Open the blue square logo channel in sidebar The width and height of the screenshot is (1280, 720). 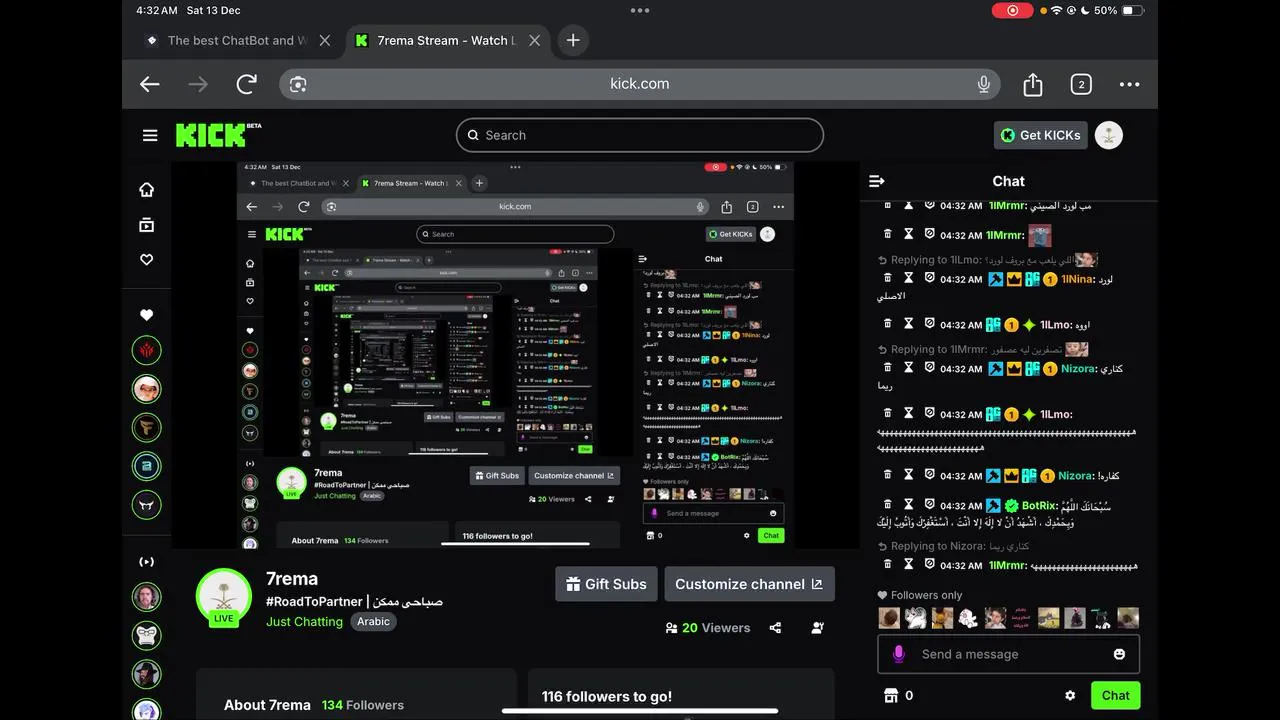point(147,466)
